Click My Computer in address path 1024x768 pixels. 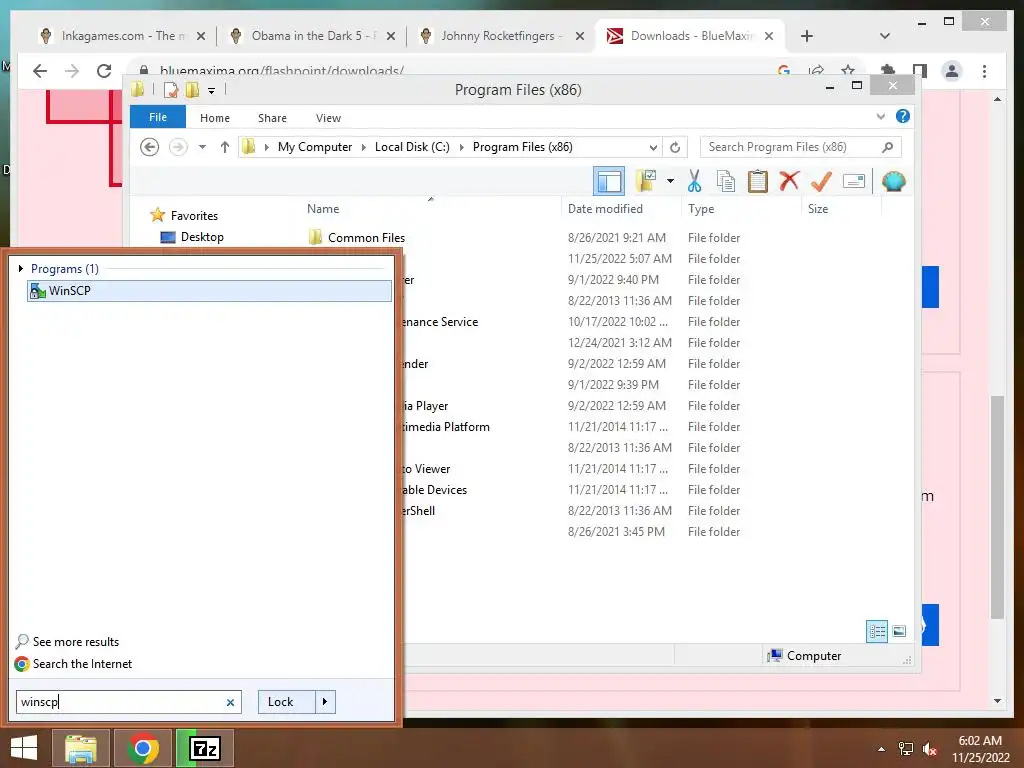[315, 147]
